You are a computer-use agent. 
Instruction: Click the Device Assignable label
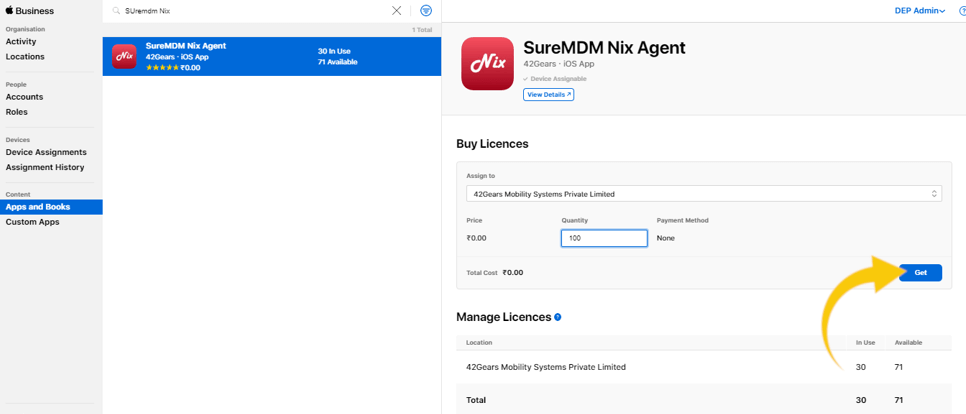pyautogui.click(x=554, y=79)
